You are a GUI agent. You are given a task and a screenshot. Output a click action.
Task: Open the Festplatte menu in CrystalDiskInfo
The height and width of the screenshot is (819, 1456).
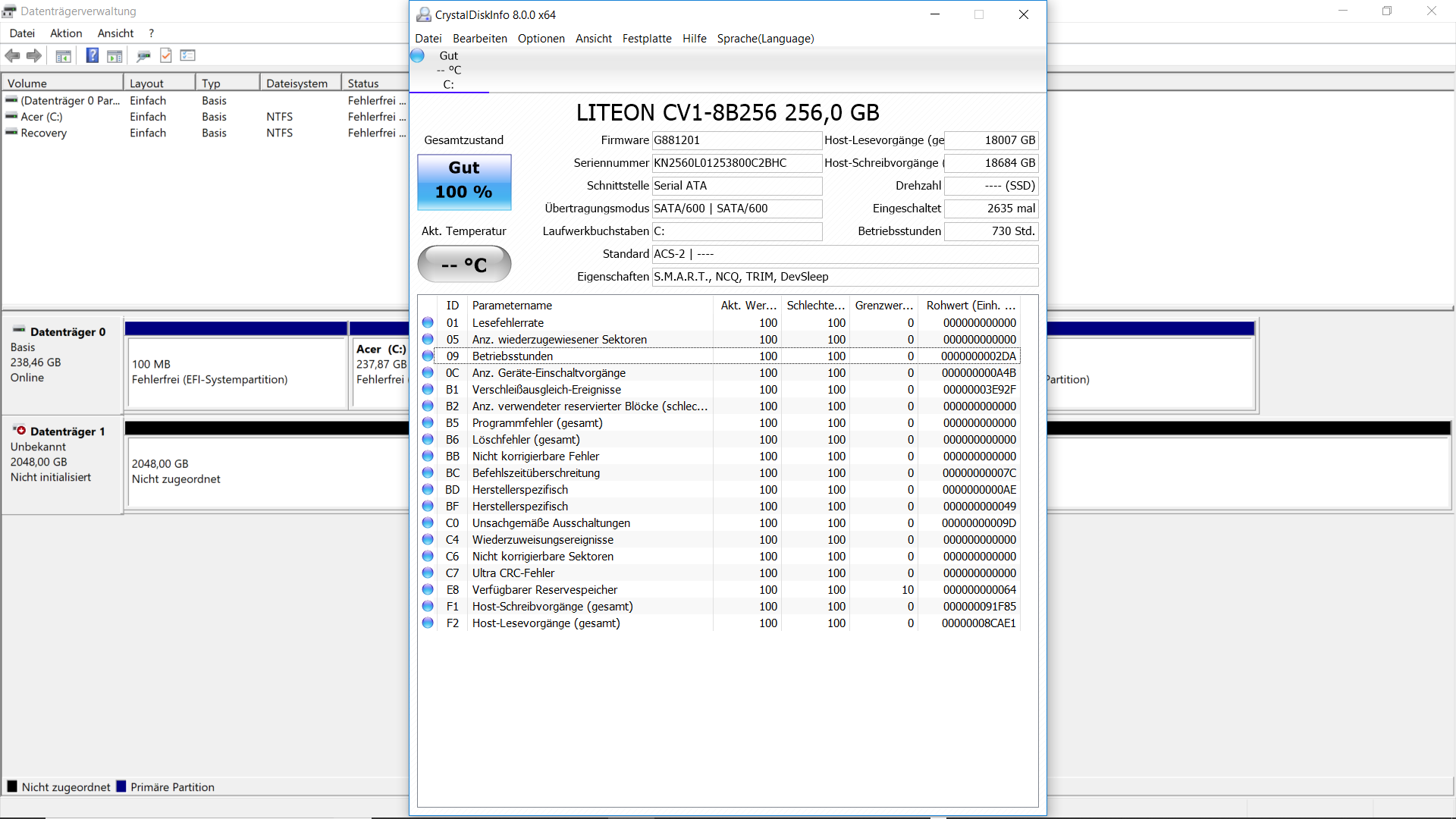(x=647, y=39)
